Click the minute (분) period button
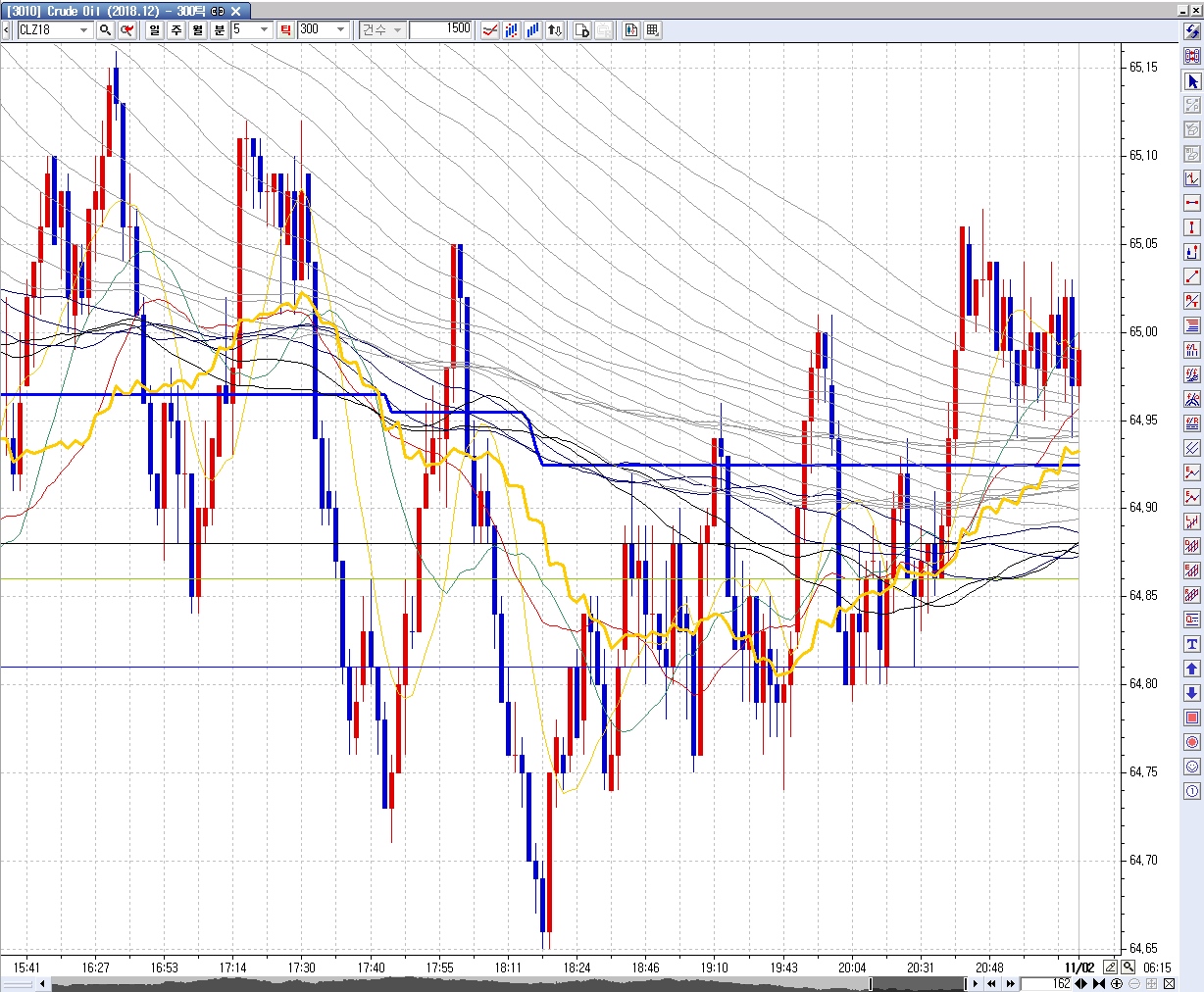The width and height of the screenshot is (1204, 992). [x=219, y=29]
